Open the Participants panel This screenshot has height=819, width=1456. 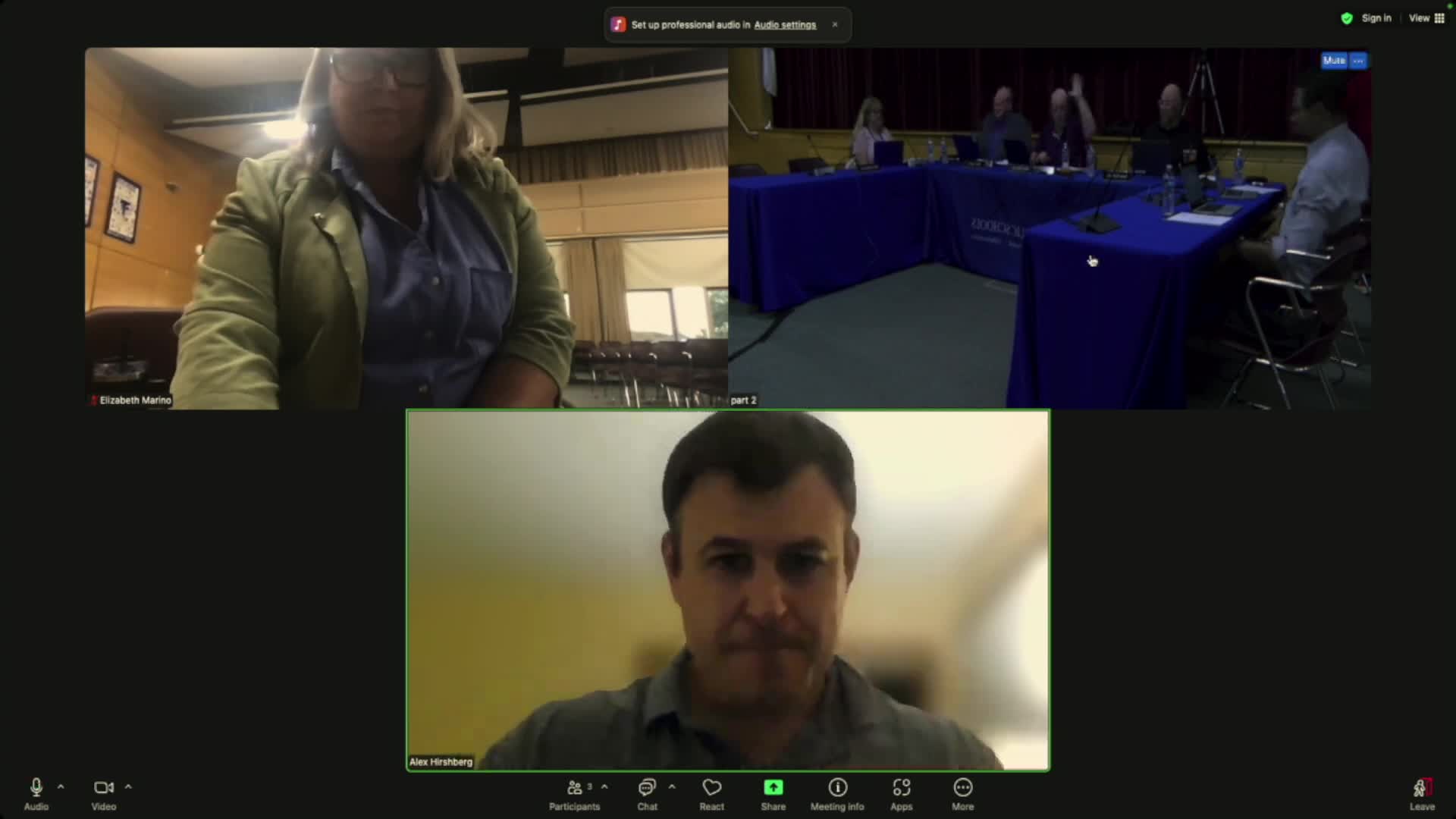(575, 788)
